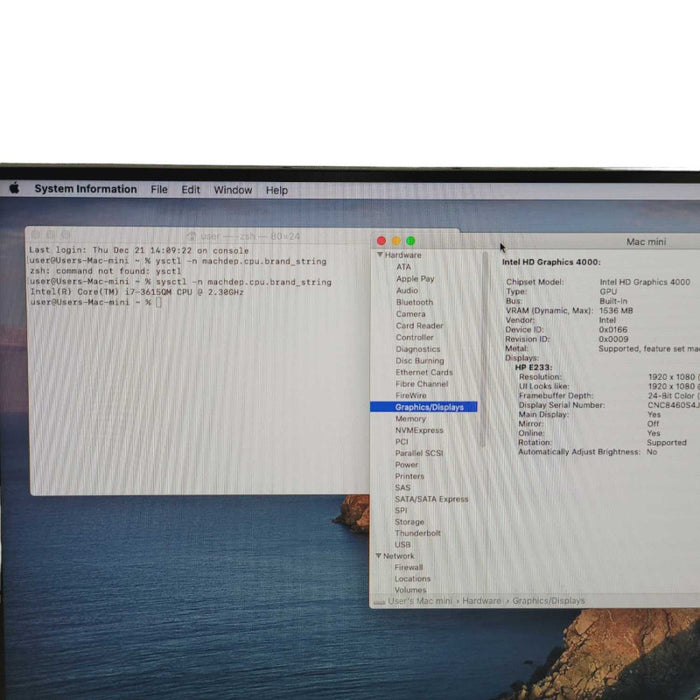Click the Device ID value 0x0166

(613, 329)
